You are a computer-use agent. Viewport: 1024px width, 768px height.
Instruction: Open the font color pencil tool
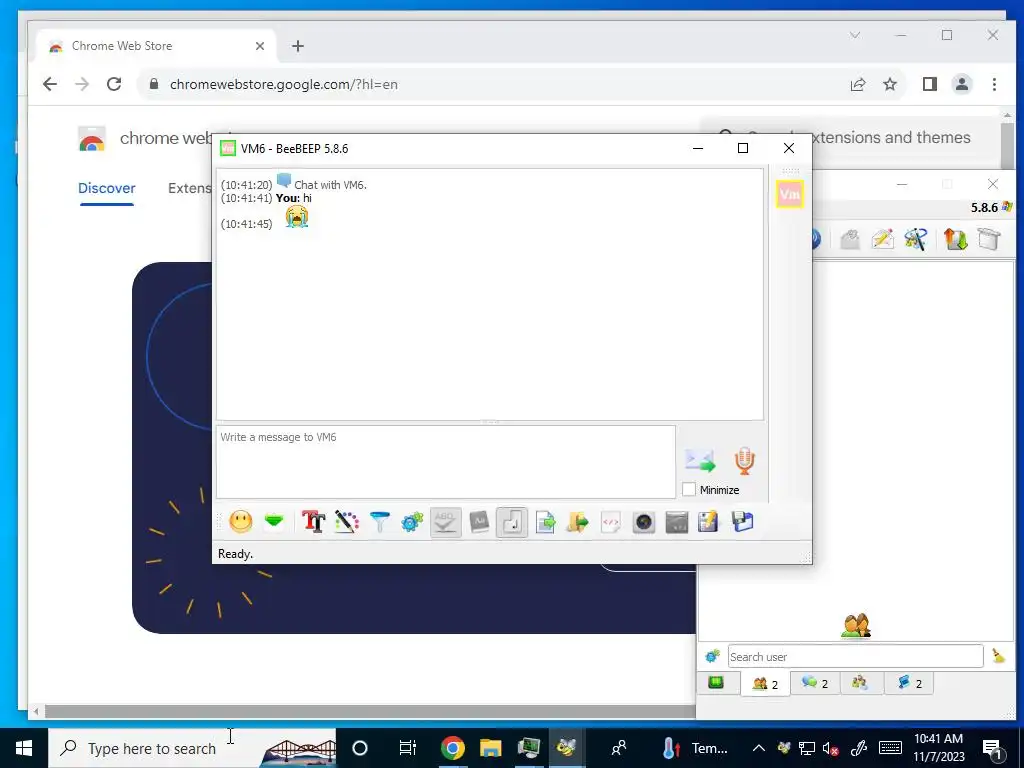point(347,522)
